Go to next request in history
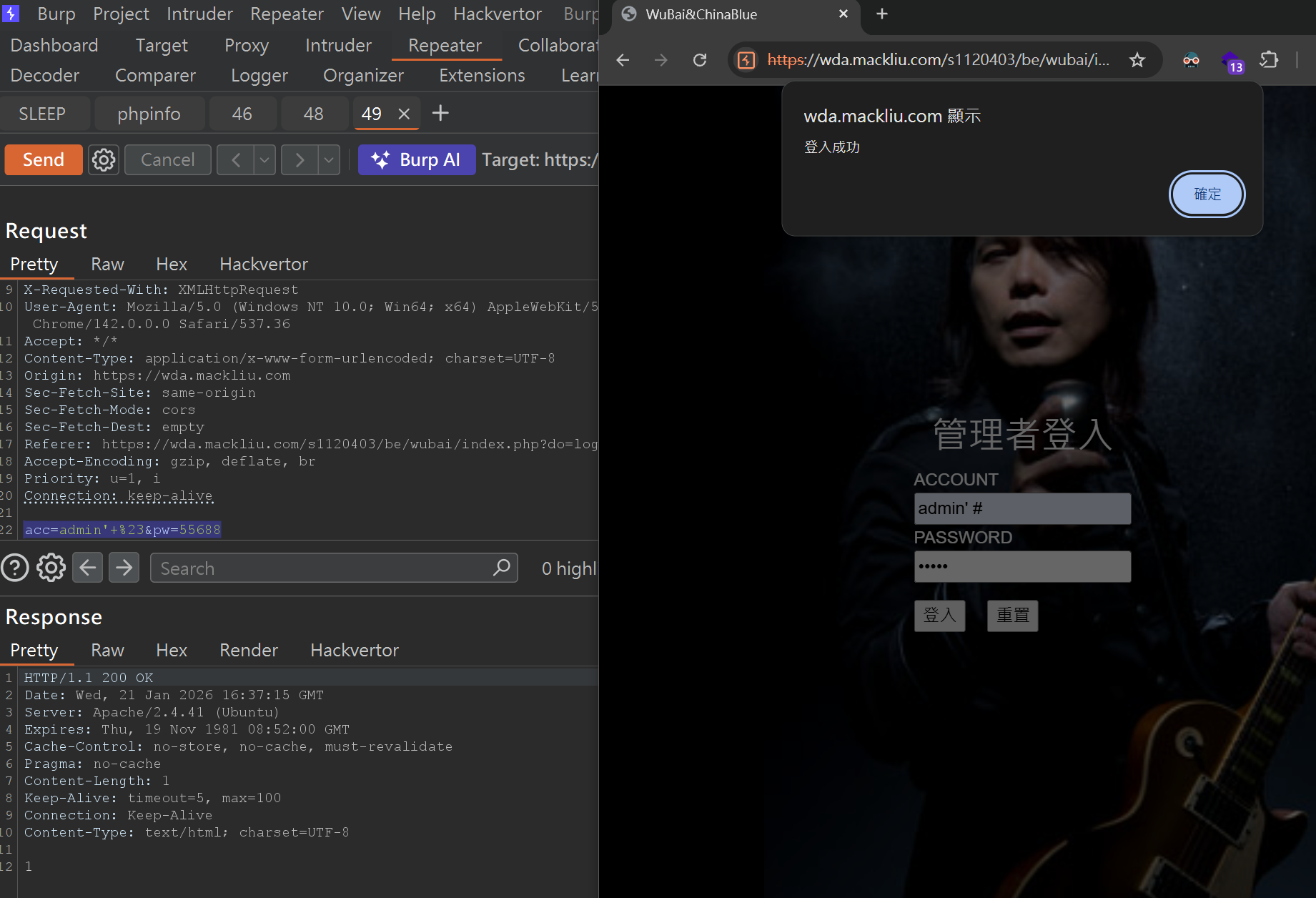This screenshot has width=1316, height=898. (x=300, y=159)
